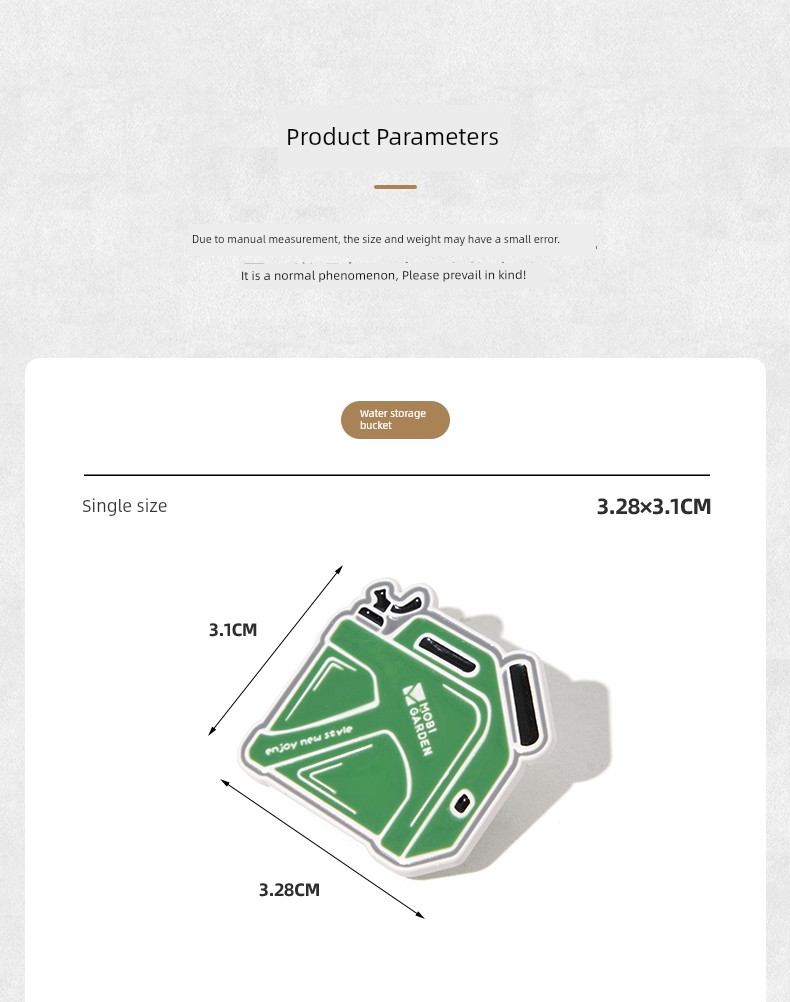
Task: Click the enjoy new style text on pin
Action: pyautogui.click(x=309, y=740)
